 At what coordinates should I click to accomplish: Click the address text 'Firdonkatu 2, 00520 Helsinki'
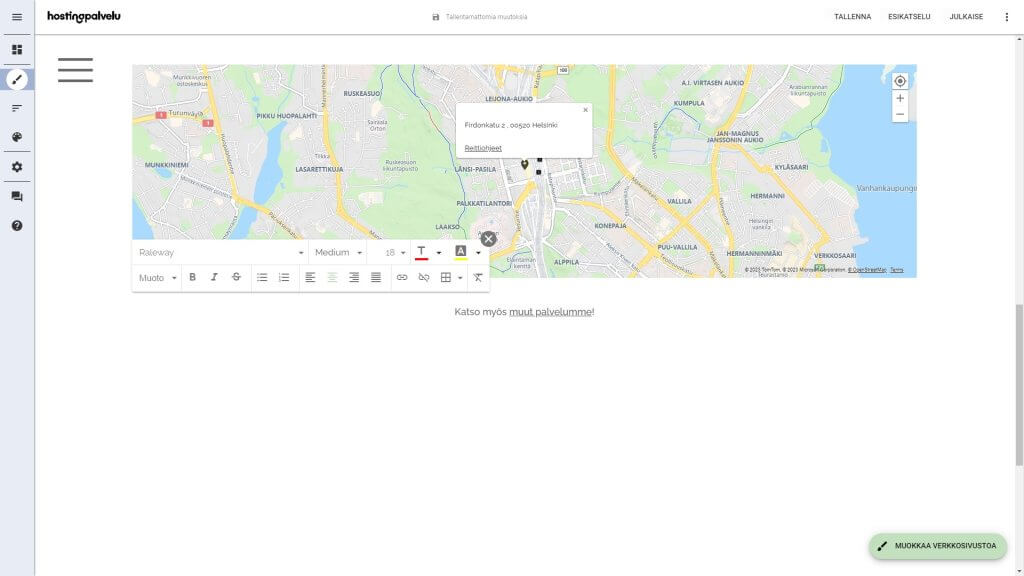[x=511, y=125]
